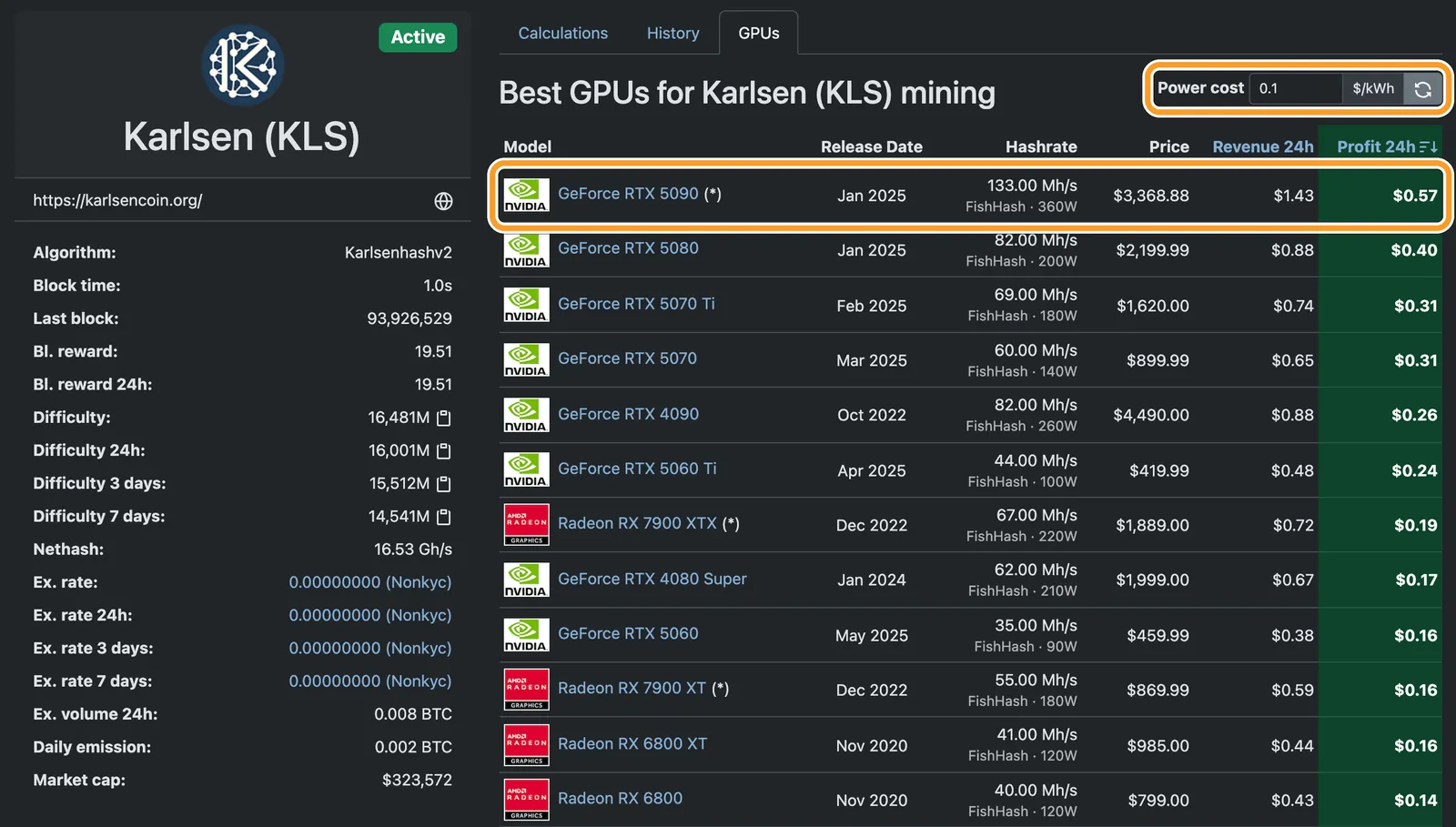The width and height of the screenshot is (1456, 827).
Task: Open the GeForce RTX 5070 Ti link
Action: [x=636, y=304]
